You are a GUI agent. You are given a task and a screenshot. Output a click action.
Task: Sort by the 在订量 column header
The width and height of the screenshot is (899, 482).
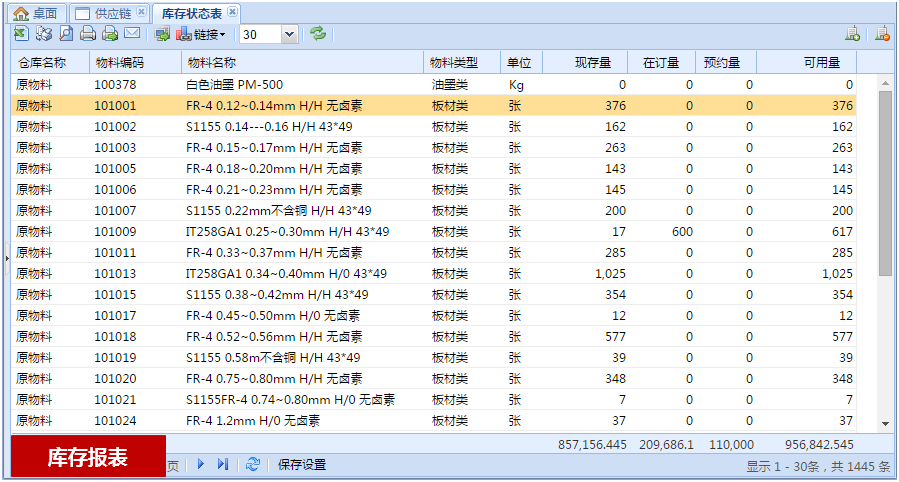[662, 62]
